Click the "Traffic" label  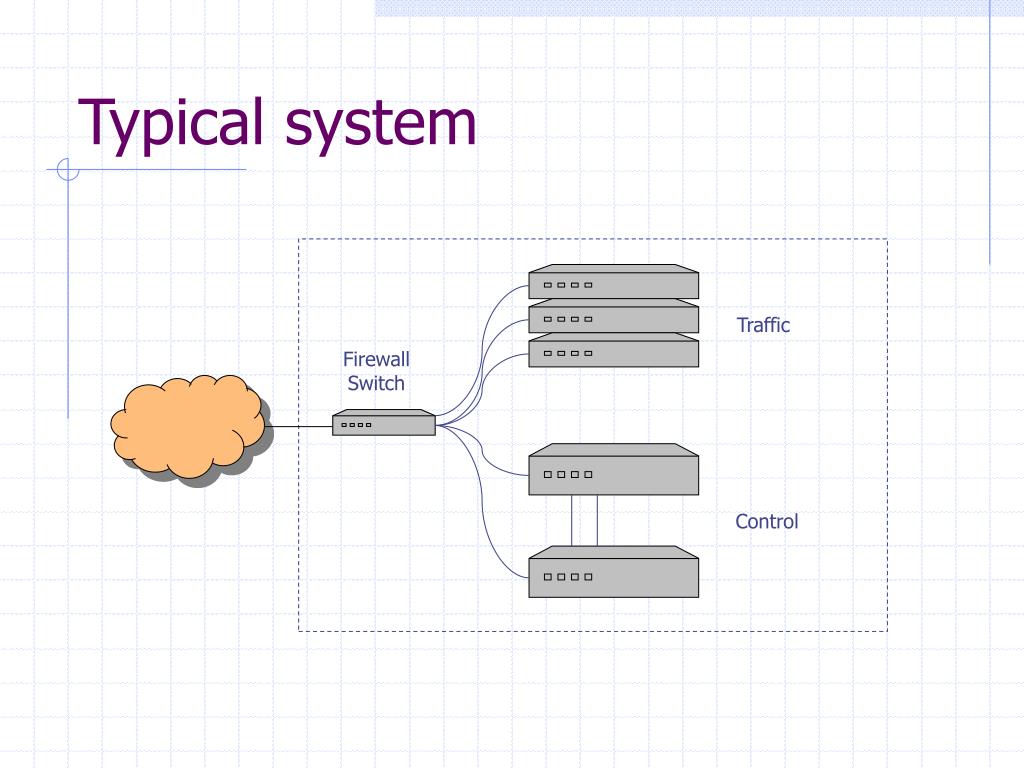763,325
